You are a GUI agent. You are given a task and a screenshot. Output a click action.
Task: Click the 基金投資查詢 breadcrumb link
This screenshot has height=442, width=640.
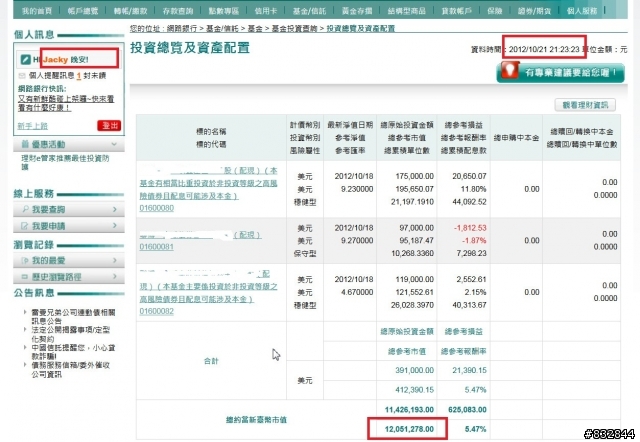point(294,31)
